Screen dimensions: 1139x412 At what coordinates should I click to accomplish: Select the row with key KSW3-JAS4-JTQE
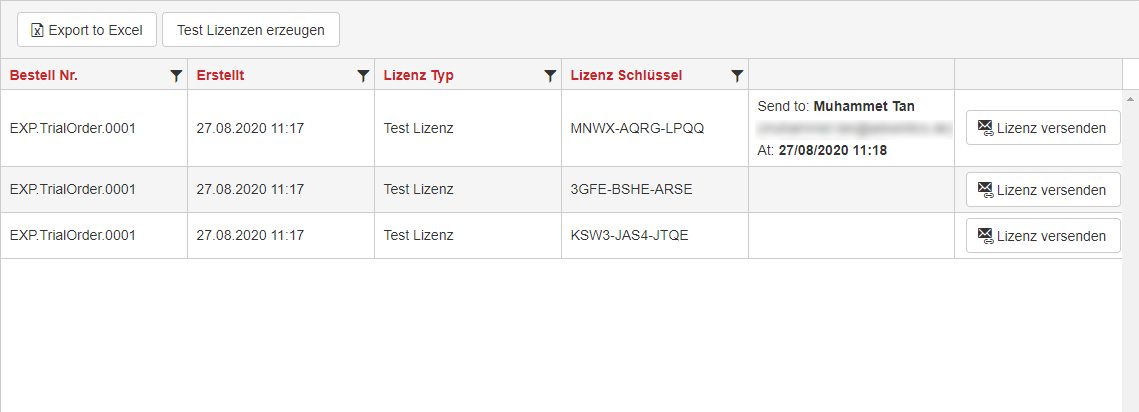561,235
